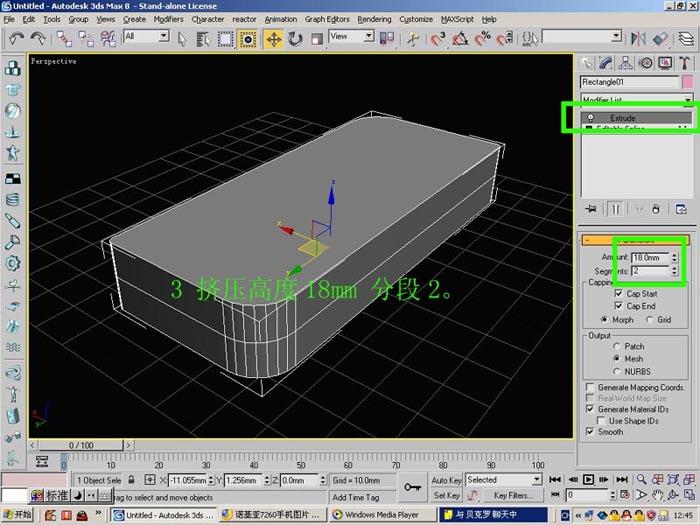The image size is (700, 525).
Task: Toggle the Angle Snap icon
Action: 460,39
